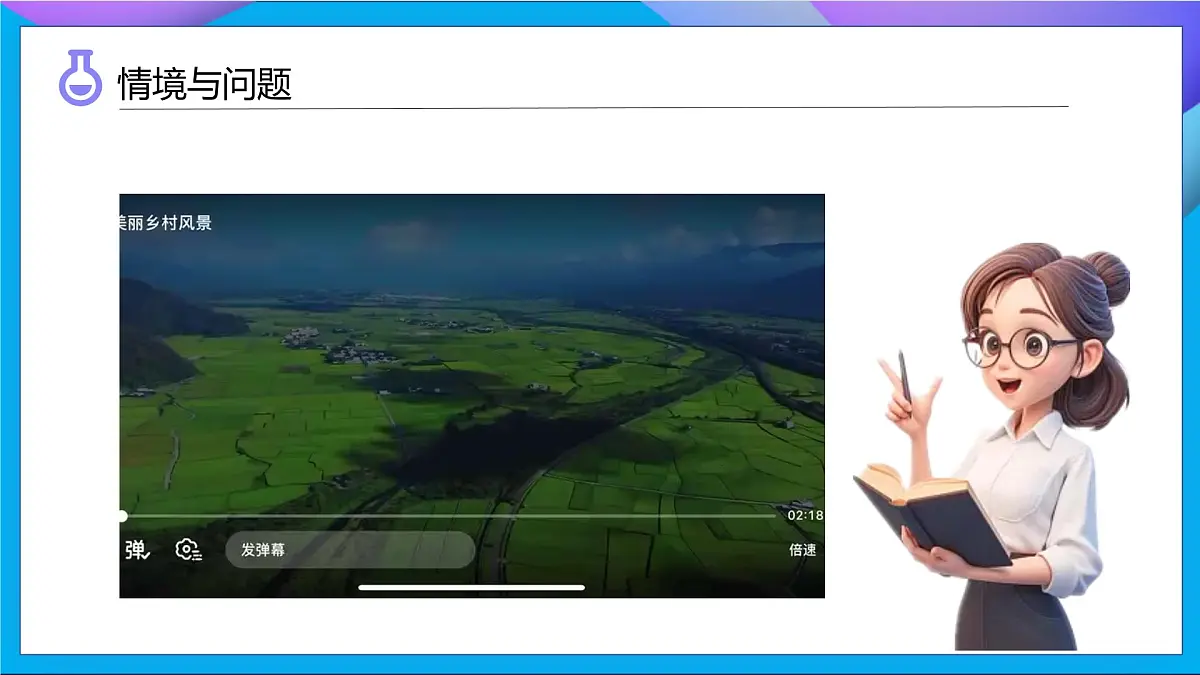Screen dimensions: 1200x675
Task: Click the pen in teacher's raised hand
Action: click(904, 374)
